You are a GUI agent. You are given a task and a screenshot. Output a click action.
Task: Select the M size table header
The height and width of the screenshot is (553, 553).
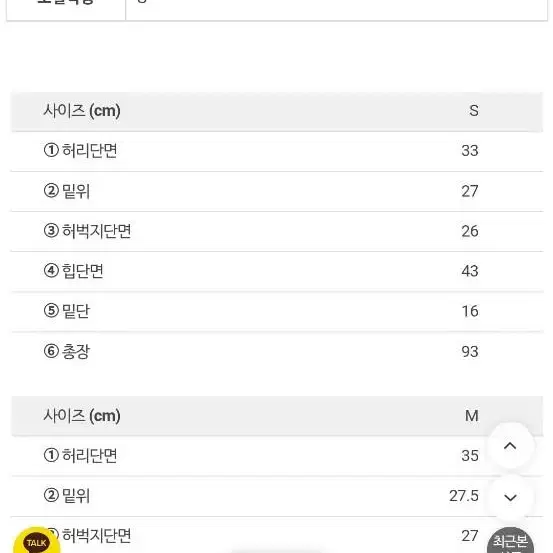click(277, 416)
